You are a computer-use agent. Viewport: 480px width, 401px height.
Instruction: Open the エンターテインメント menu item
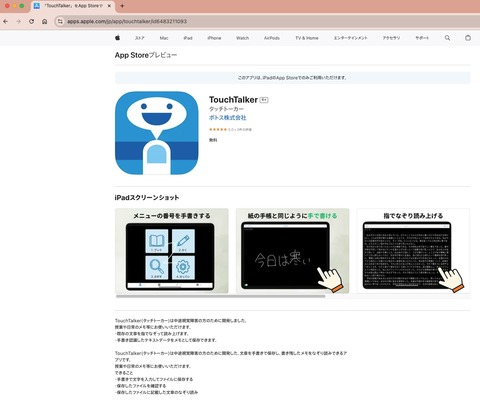pyautogui.click(x=350, y=38)
